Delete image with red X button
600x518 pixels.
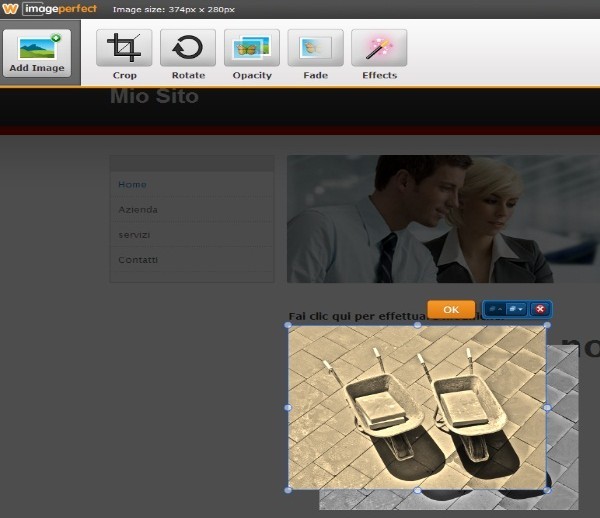tap(540, 310)
